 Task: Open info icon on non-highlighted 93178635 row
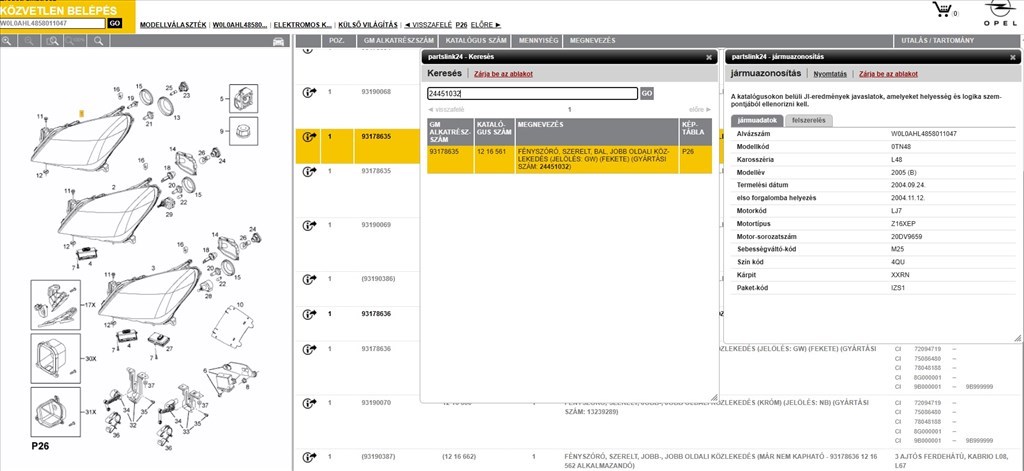point(309,172)
